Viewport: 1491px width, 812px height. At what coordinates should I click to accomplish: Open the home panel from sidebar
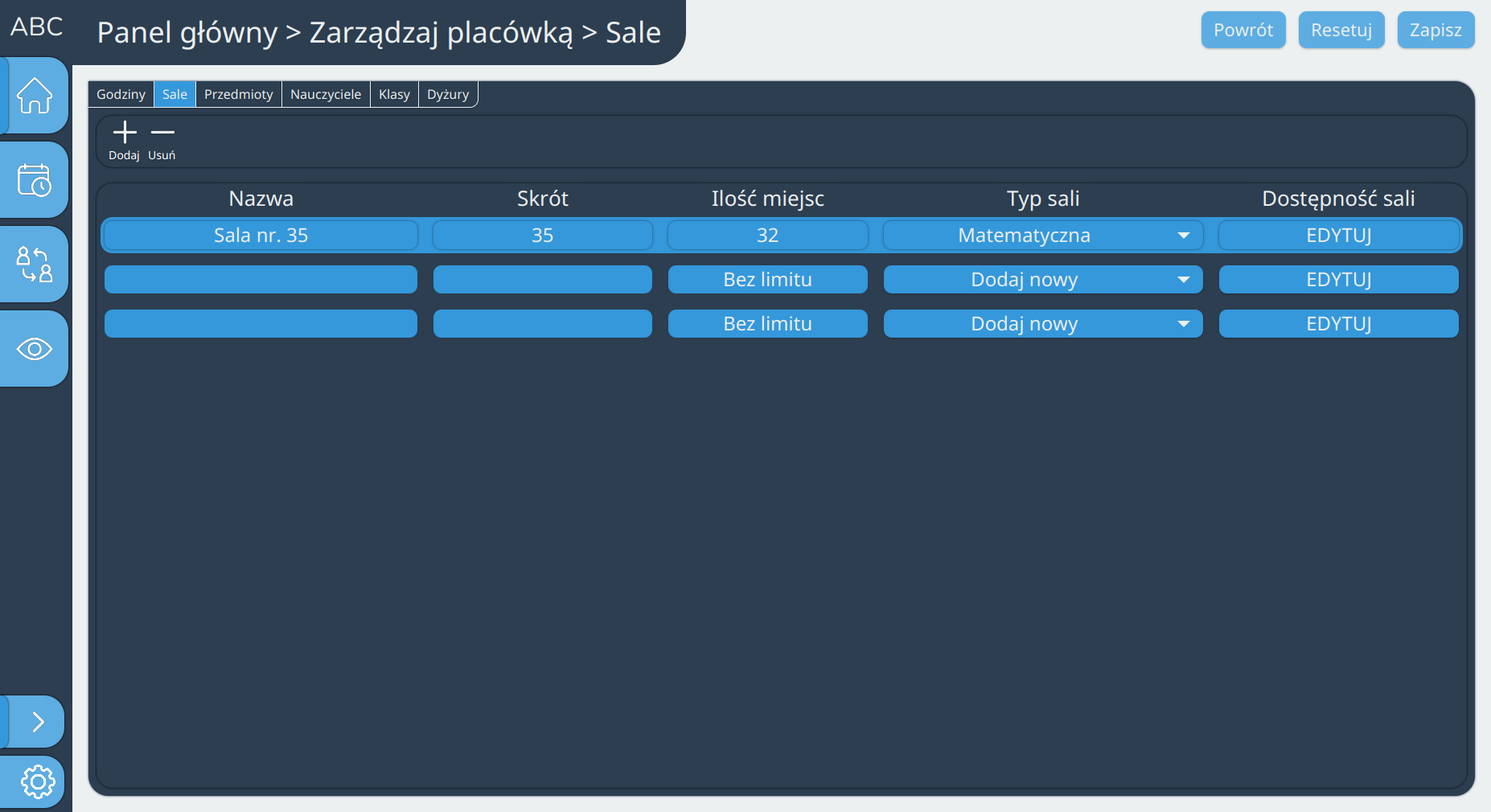coord(35,96)
